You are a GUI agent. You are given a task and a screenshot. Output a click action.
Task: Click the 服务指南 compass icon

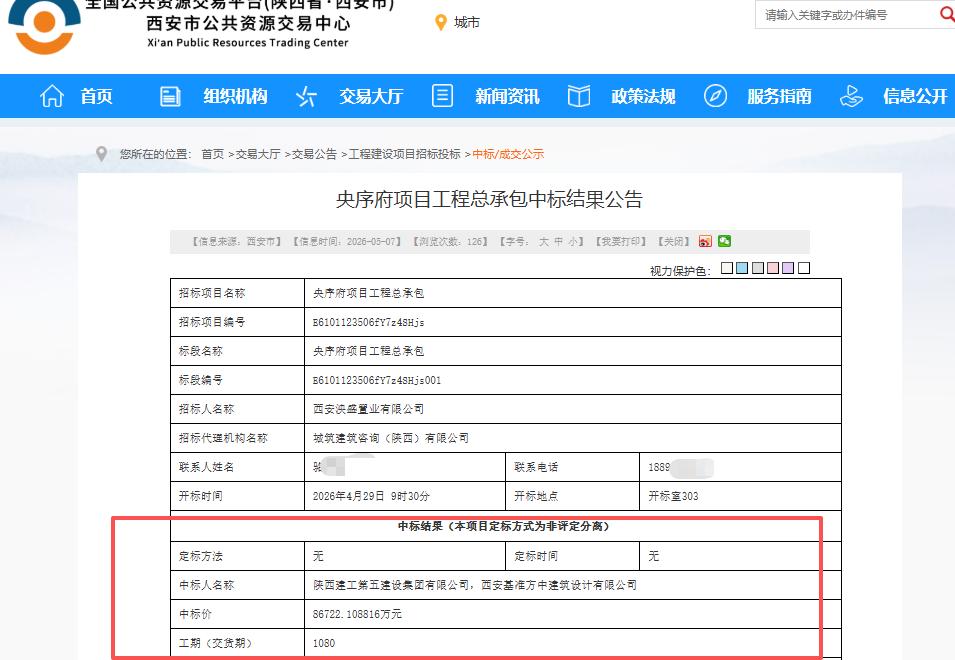(x=715, y=96)
